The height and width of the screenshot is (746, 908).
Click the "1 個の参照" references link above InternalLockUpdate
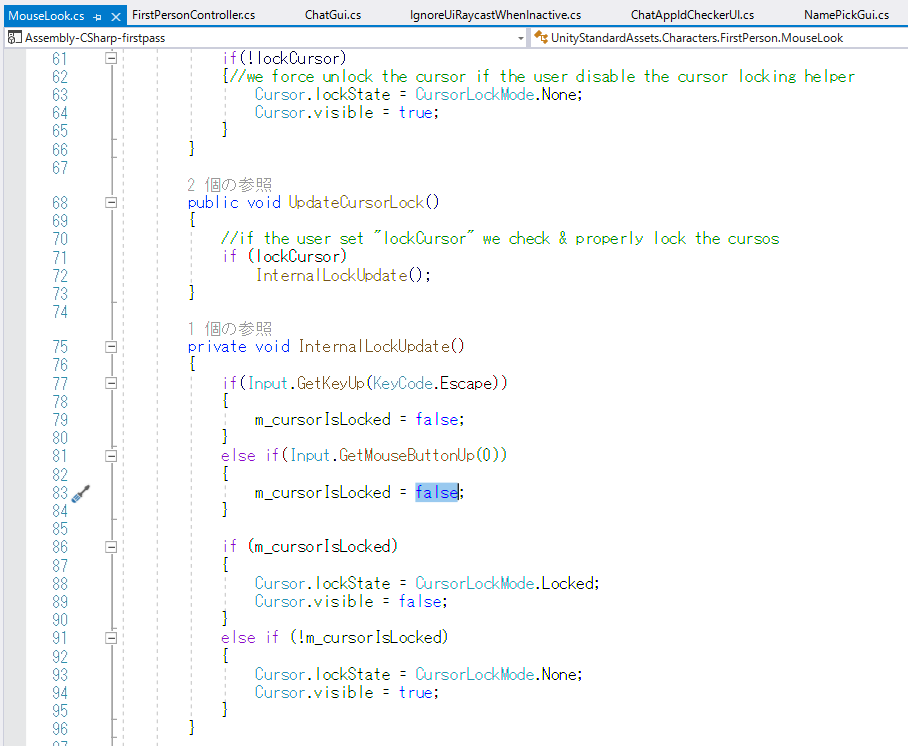pos(229,329)
